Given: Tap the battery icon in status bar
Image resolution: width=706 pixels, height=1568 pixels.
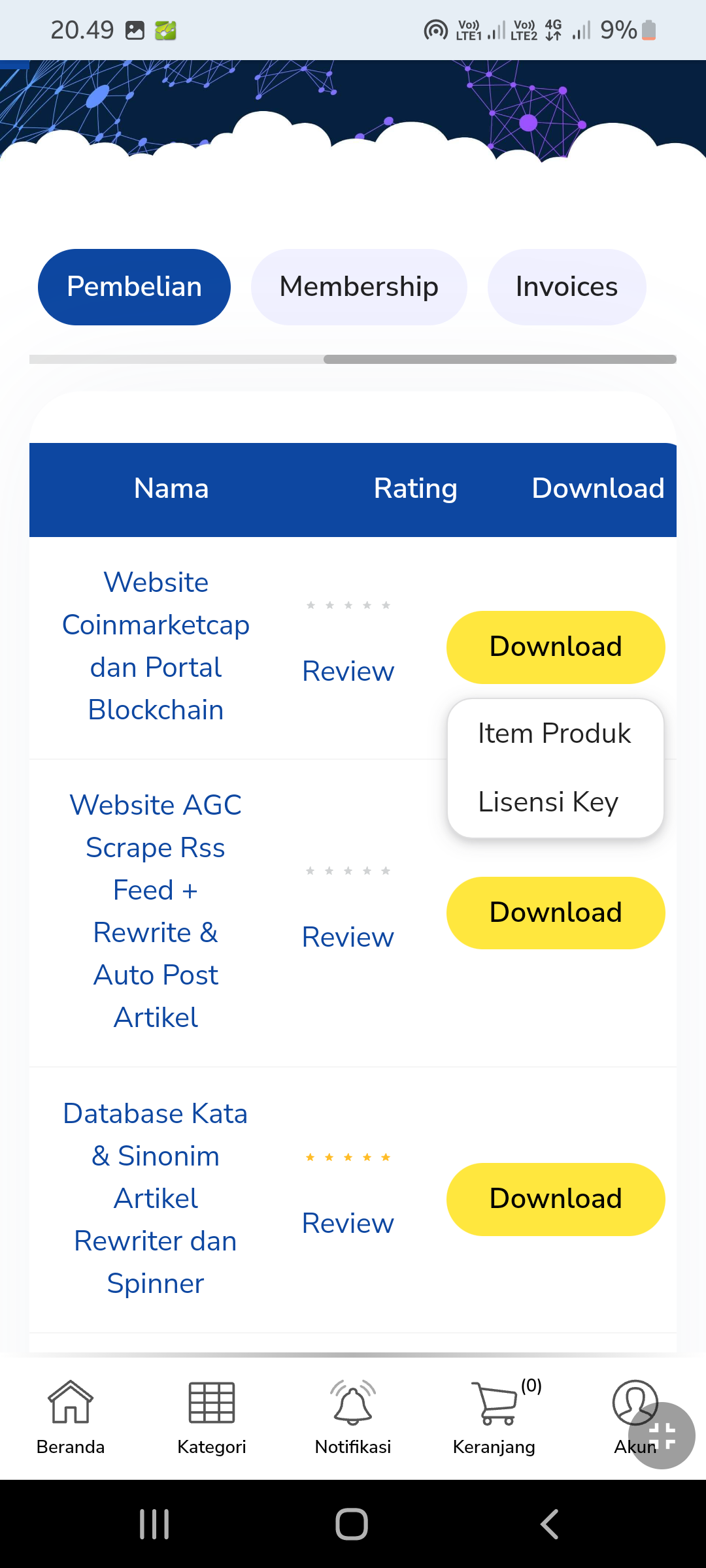Looking at the screenshot, I should 649,30.
